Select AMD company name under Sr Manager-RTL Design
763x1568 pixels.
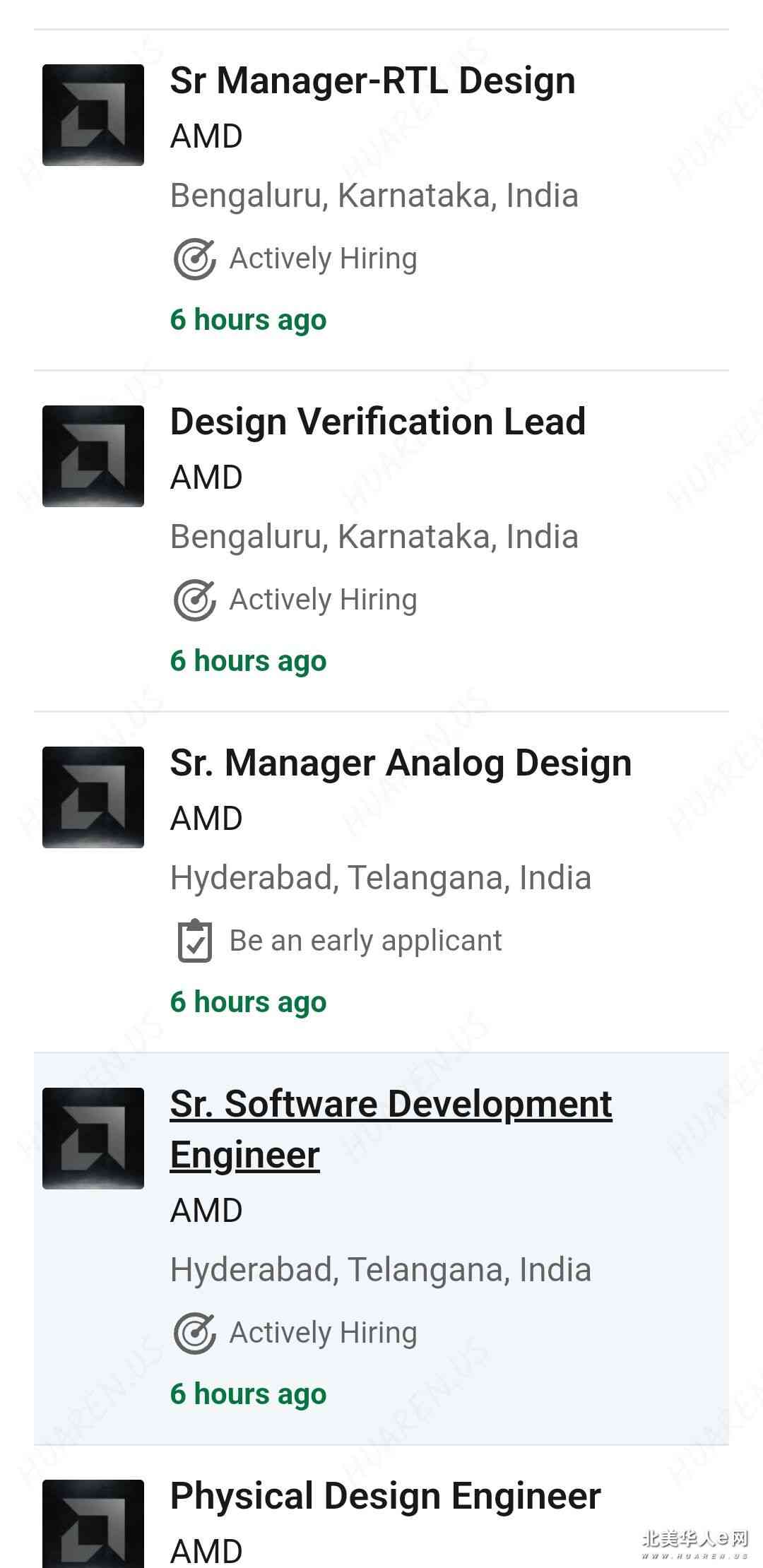(x=206, y=136)
